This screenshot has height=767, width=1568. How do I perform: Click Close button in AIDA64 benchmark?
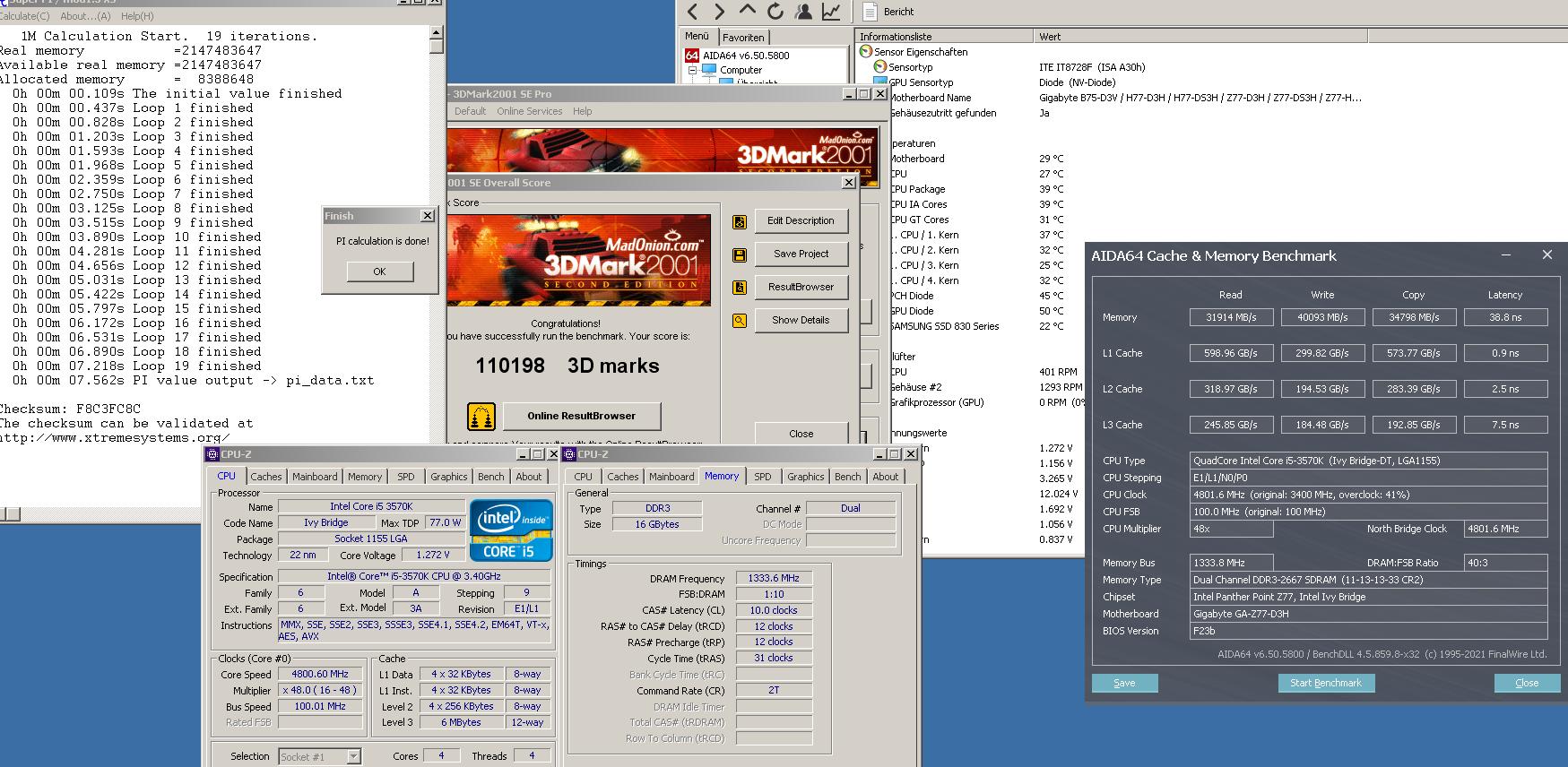(1527, 683)
